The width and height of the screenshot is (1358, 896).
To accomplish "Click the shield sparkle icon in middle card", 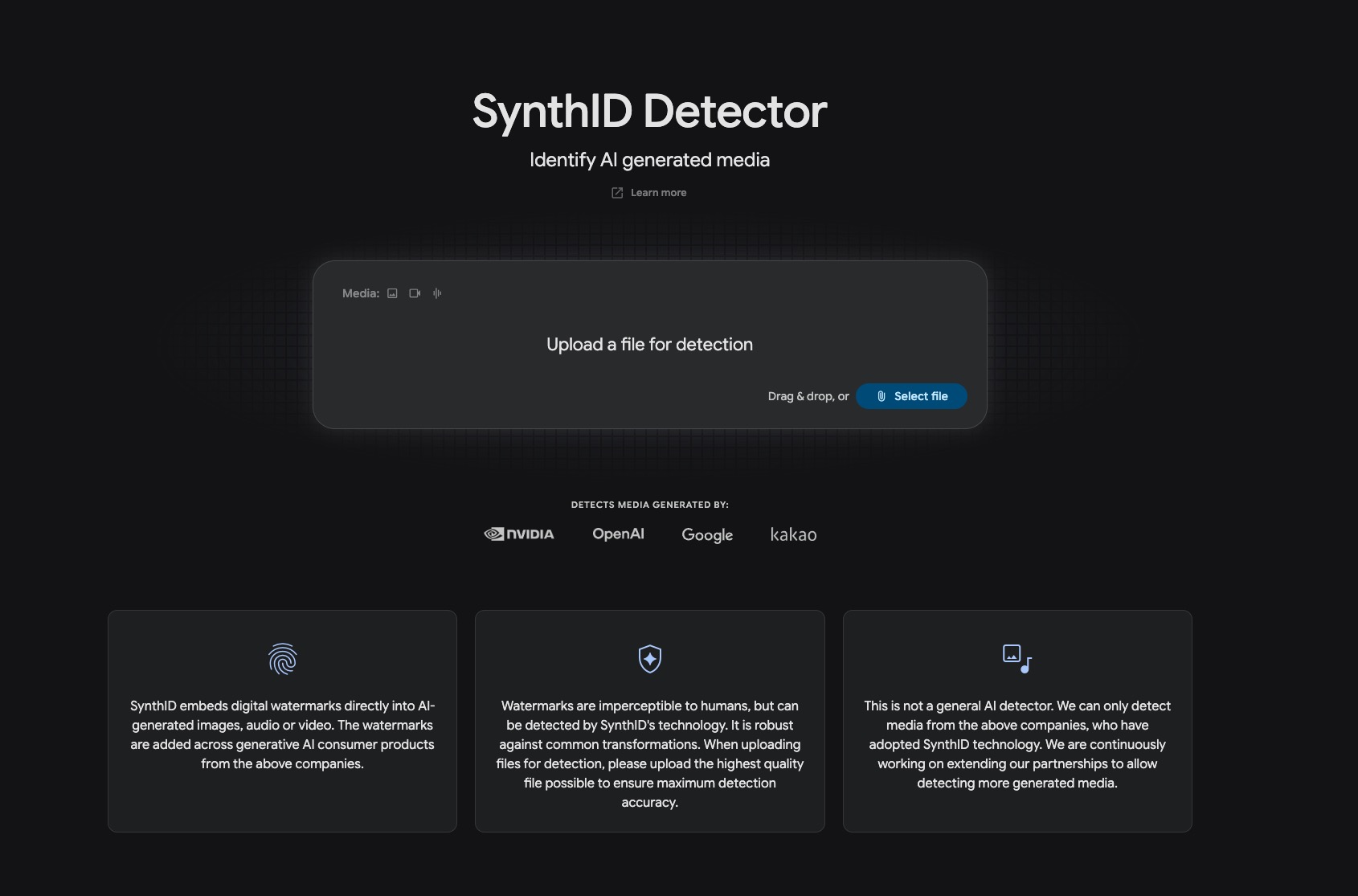I will (650, 659).
